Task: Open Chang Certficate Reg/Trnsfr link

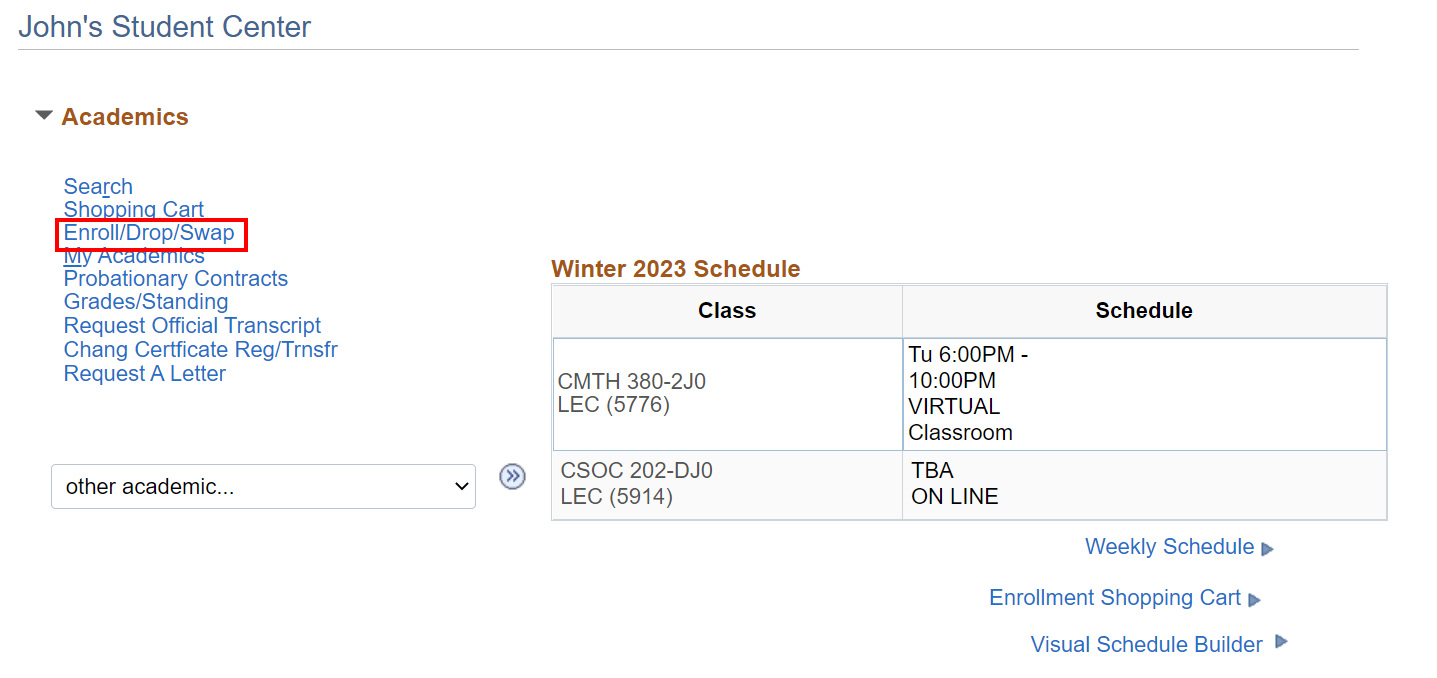Action: point(200,350)
